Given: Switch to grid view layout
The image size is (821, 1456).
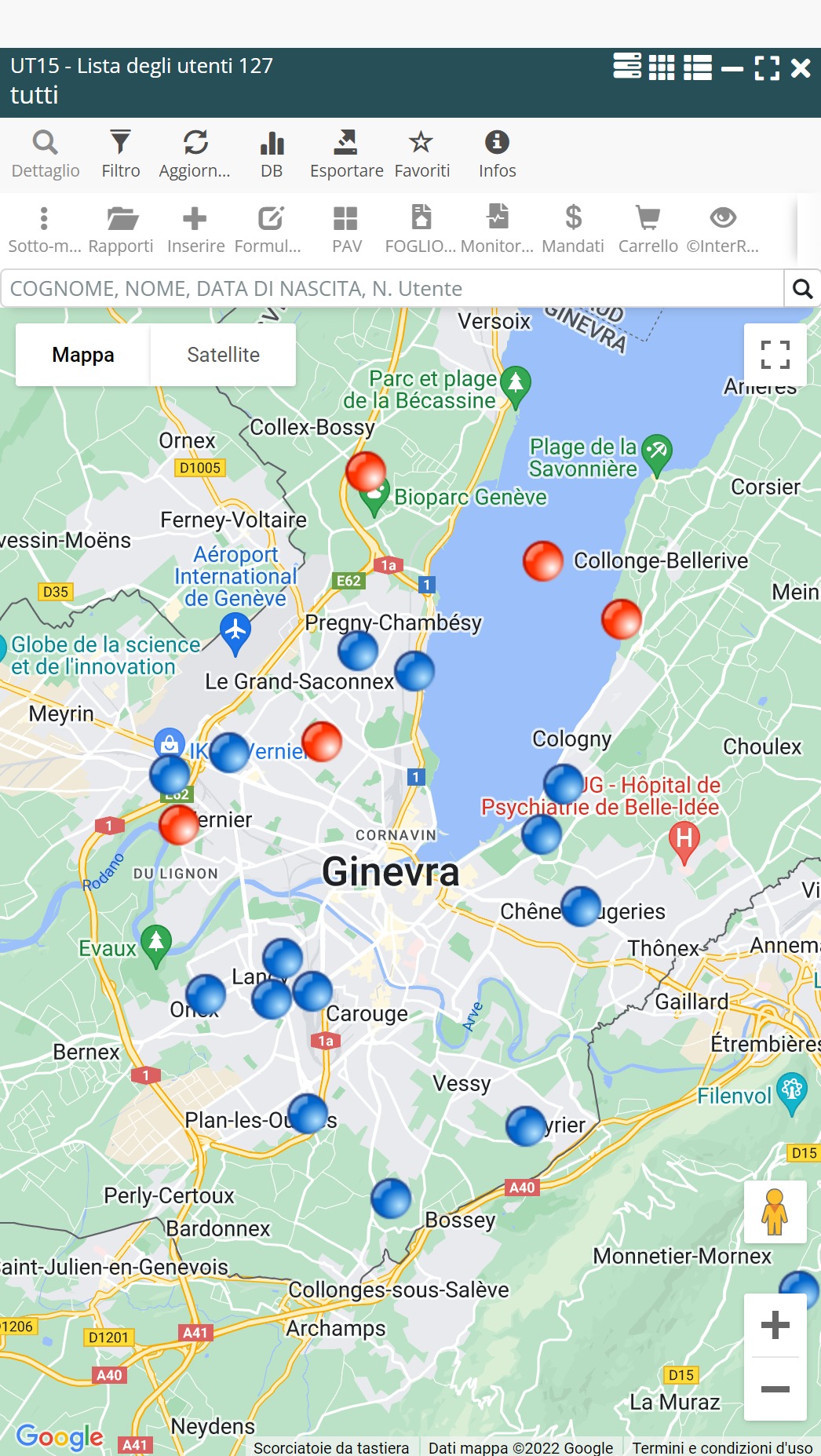Looking at the screenshot, I should (661, 68).
